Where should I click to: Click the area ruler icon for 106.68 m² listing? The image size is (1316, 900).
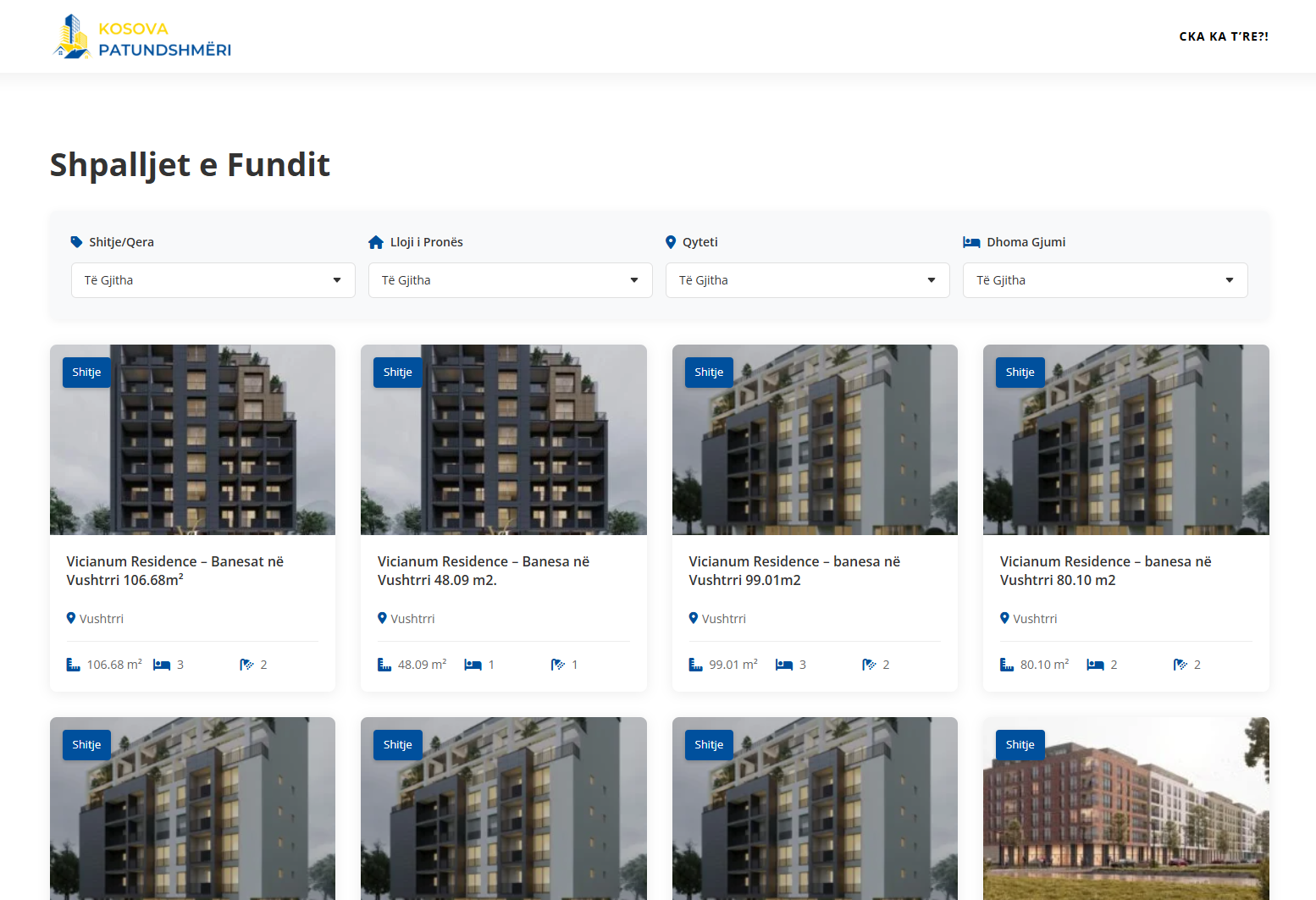pyautogui.click(x=73, y=665)
